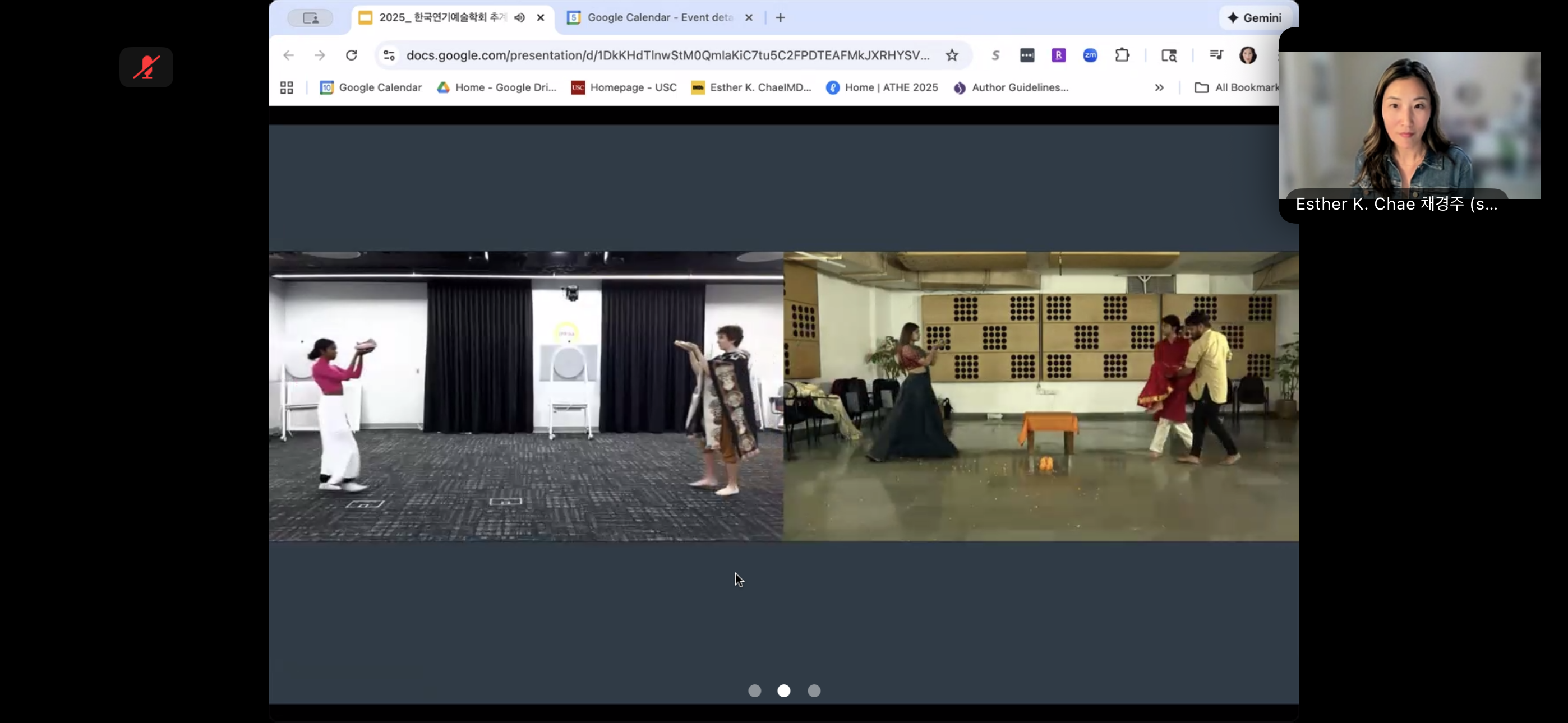This screenshot has width=1568, height=723.
Task: Open the media controls icon
Action: 1216,55
